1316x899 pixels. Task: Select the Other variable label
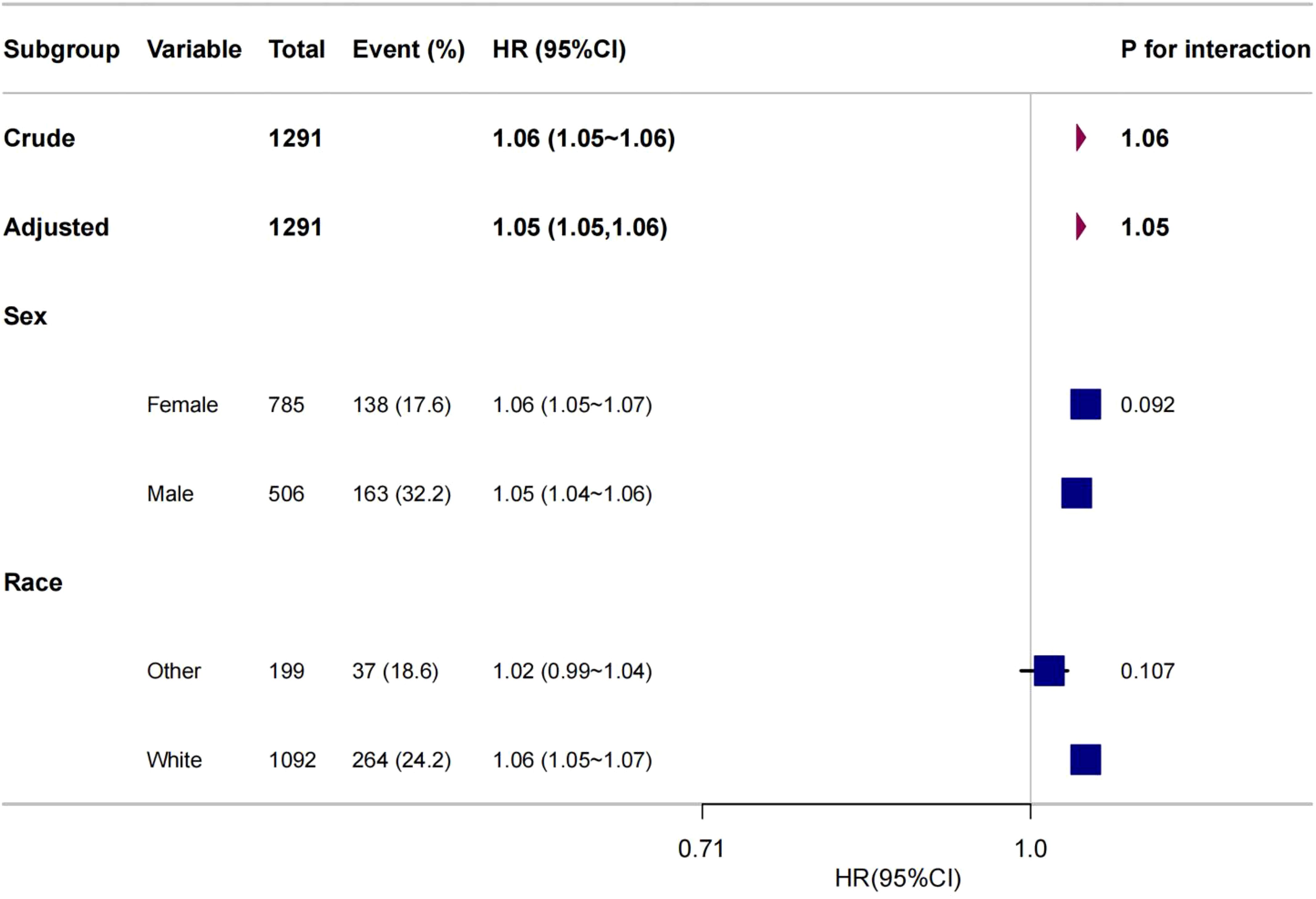[174, 671]
